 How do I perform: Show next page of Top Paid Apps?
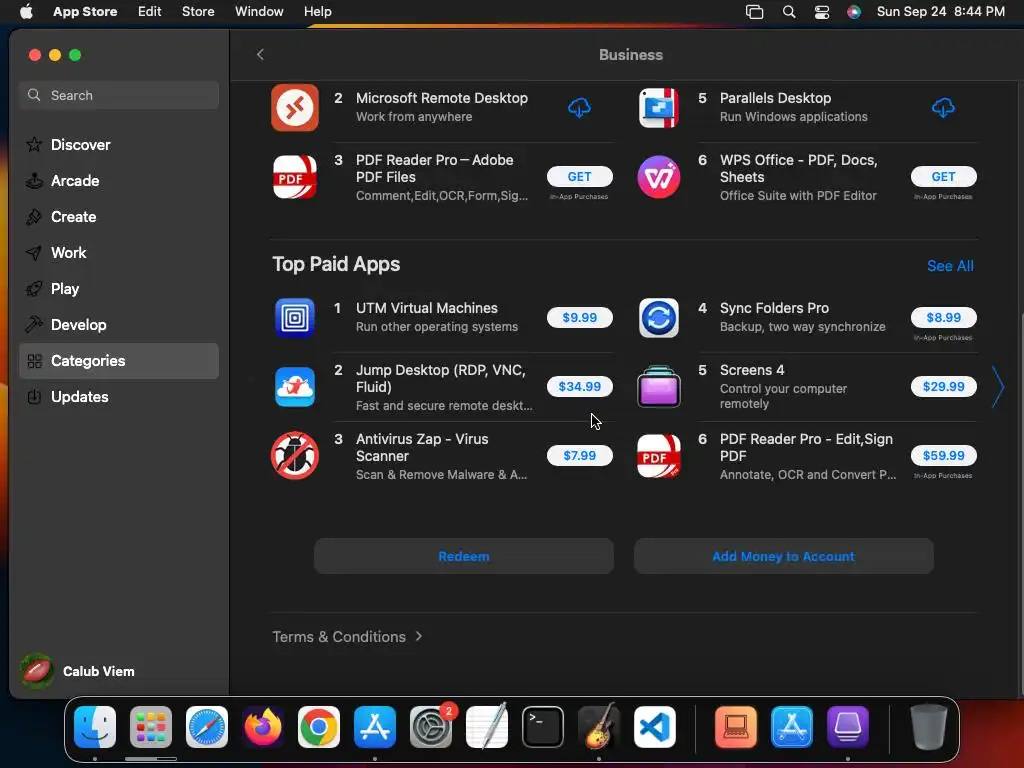click(x=998, y=387)
